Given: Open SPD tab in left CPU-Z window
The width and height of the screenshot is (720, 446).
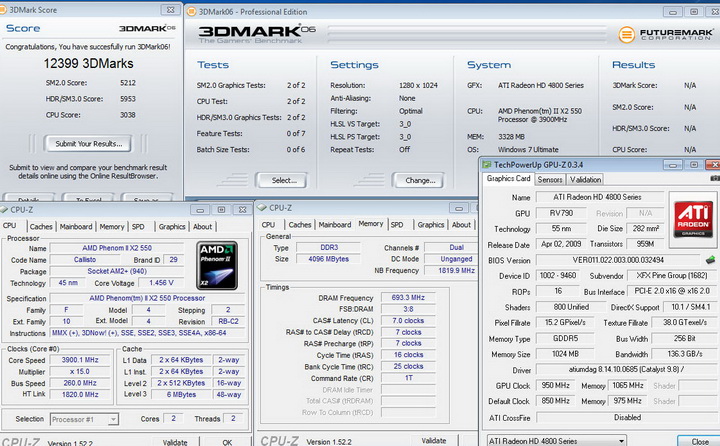Looking at the screenshot, I should point(138,226).
